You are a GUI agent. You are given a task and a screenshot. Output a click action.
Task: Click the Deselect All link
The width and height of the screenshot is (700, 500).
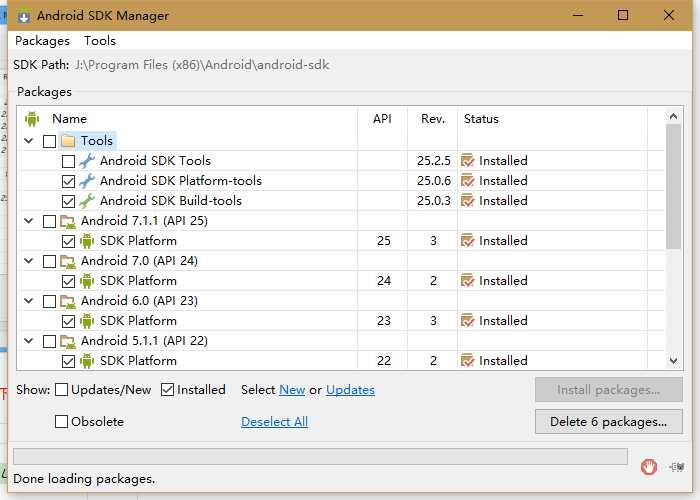point(275,421)
